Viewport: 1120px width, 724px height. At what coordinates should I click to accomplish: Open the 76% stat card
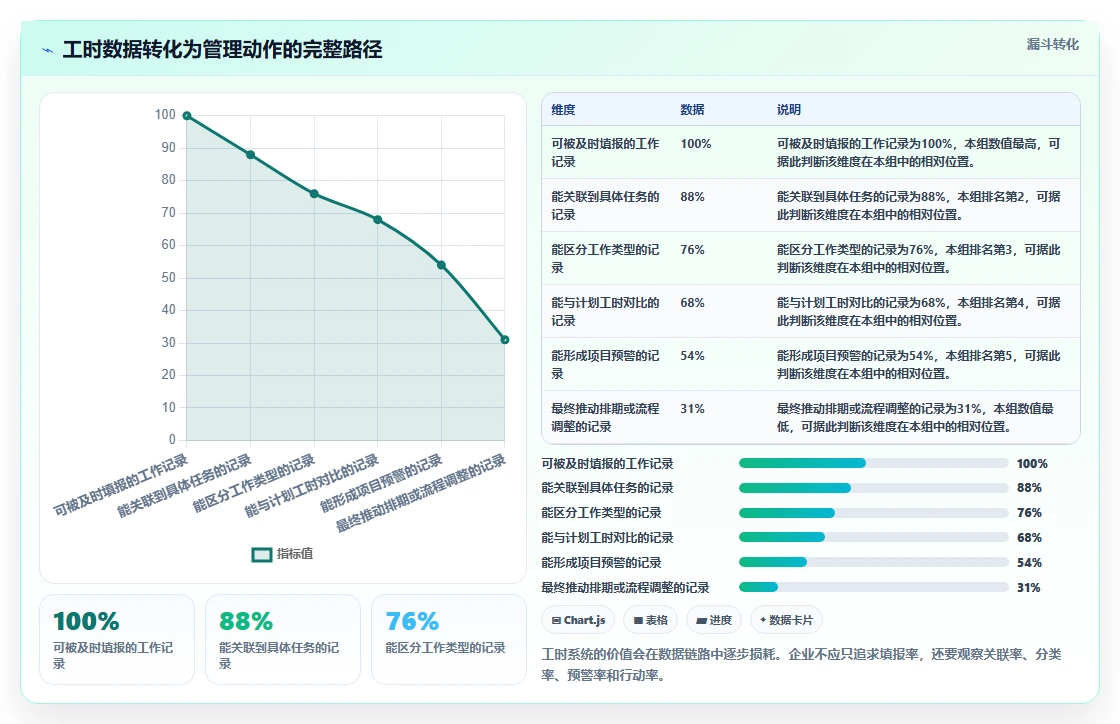tap(449, 639)
